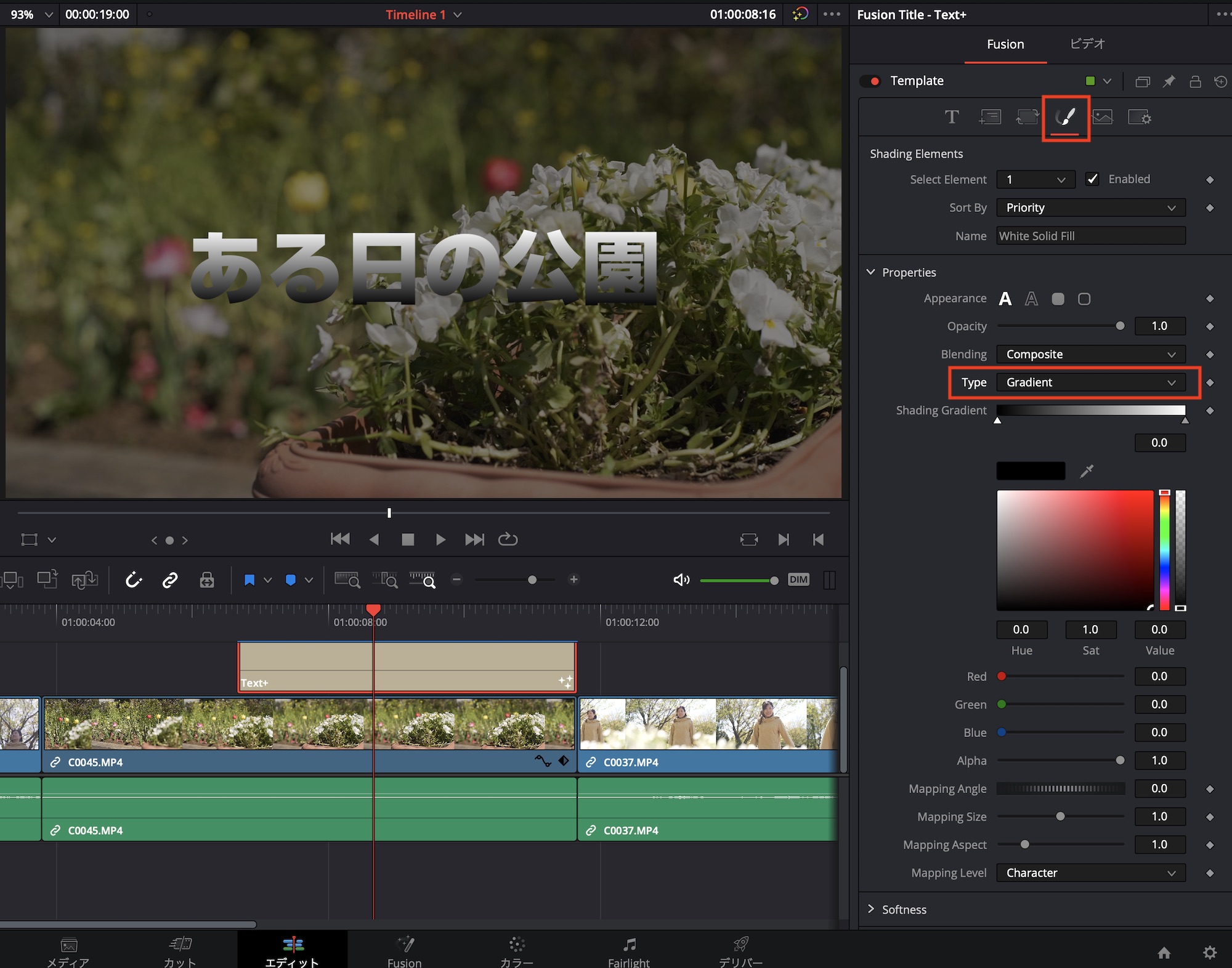The image size is (1232, 968).
Task: Open the Type Gradient dropdown
Action: click(1090, 382)
